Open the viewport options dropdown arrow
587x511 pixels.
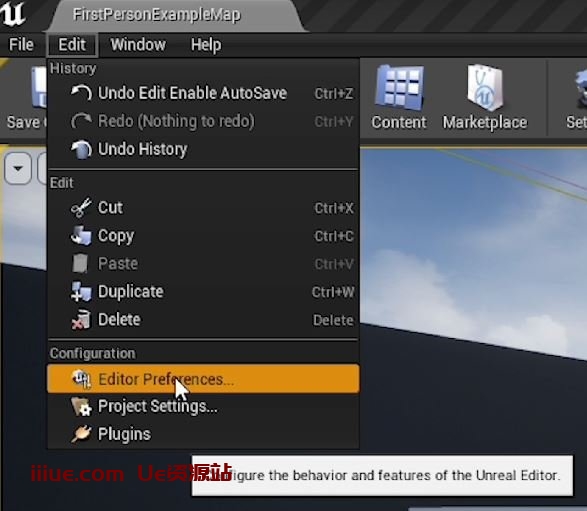(18, 168)
